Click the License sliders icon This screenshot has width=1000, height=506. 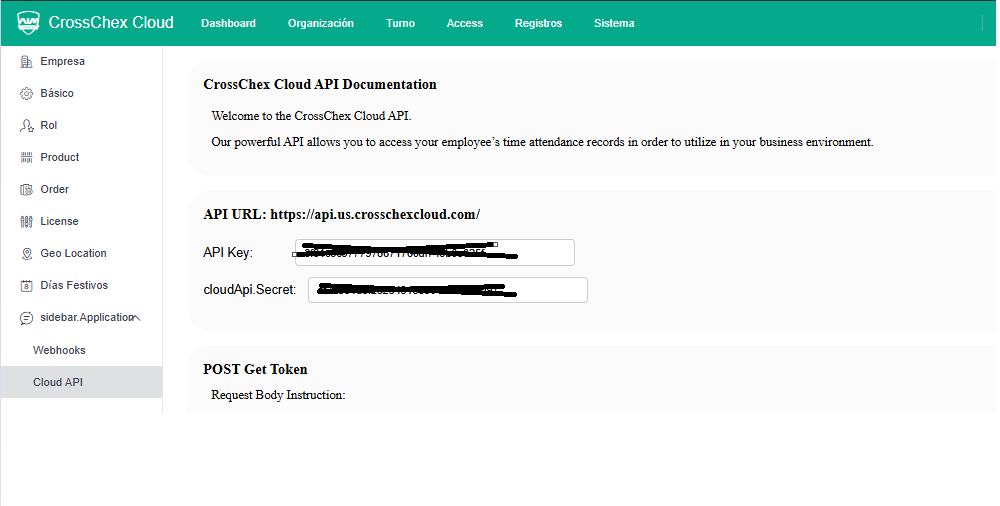point(26,221)
